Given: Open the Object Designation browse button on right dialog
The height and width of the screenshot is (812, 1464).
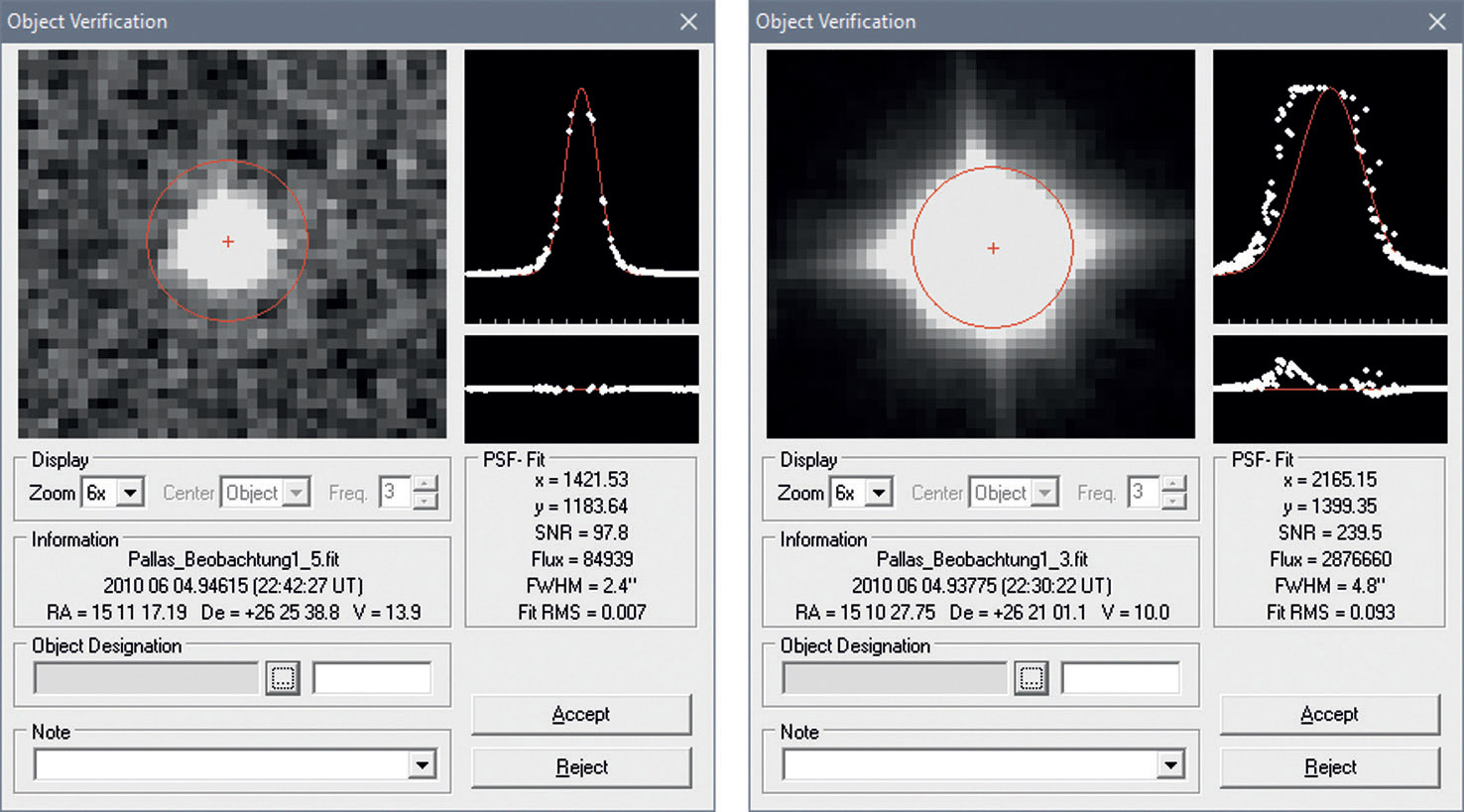Looking at the screenshot, I should click(x=1031, y=678).
